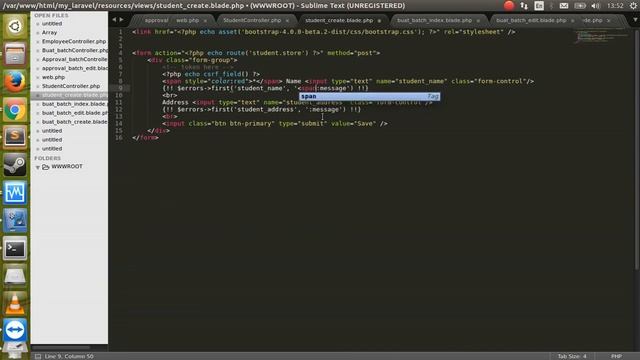Click the minimap code preview
This screenshot has height=360, width=640.
(x=602, y=36)
